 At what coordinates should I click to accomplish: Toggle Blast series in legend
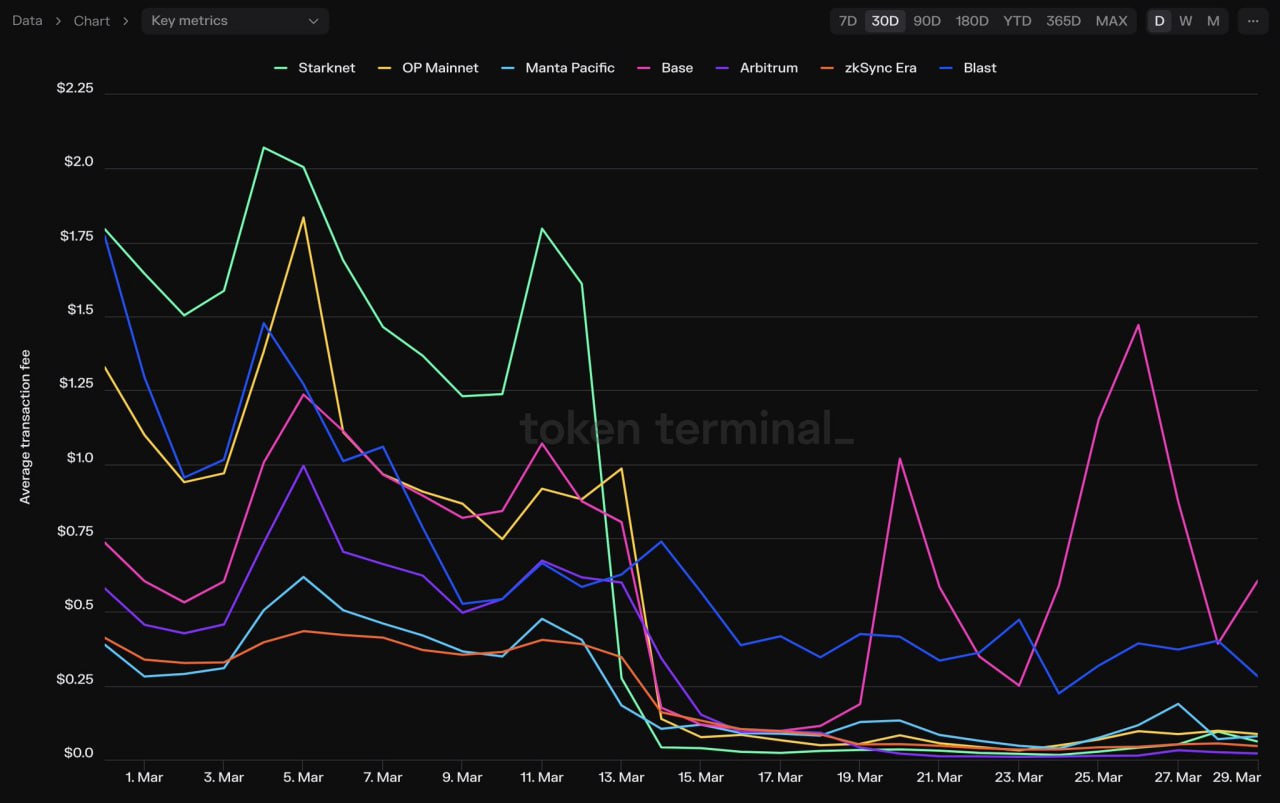[967, 68]
